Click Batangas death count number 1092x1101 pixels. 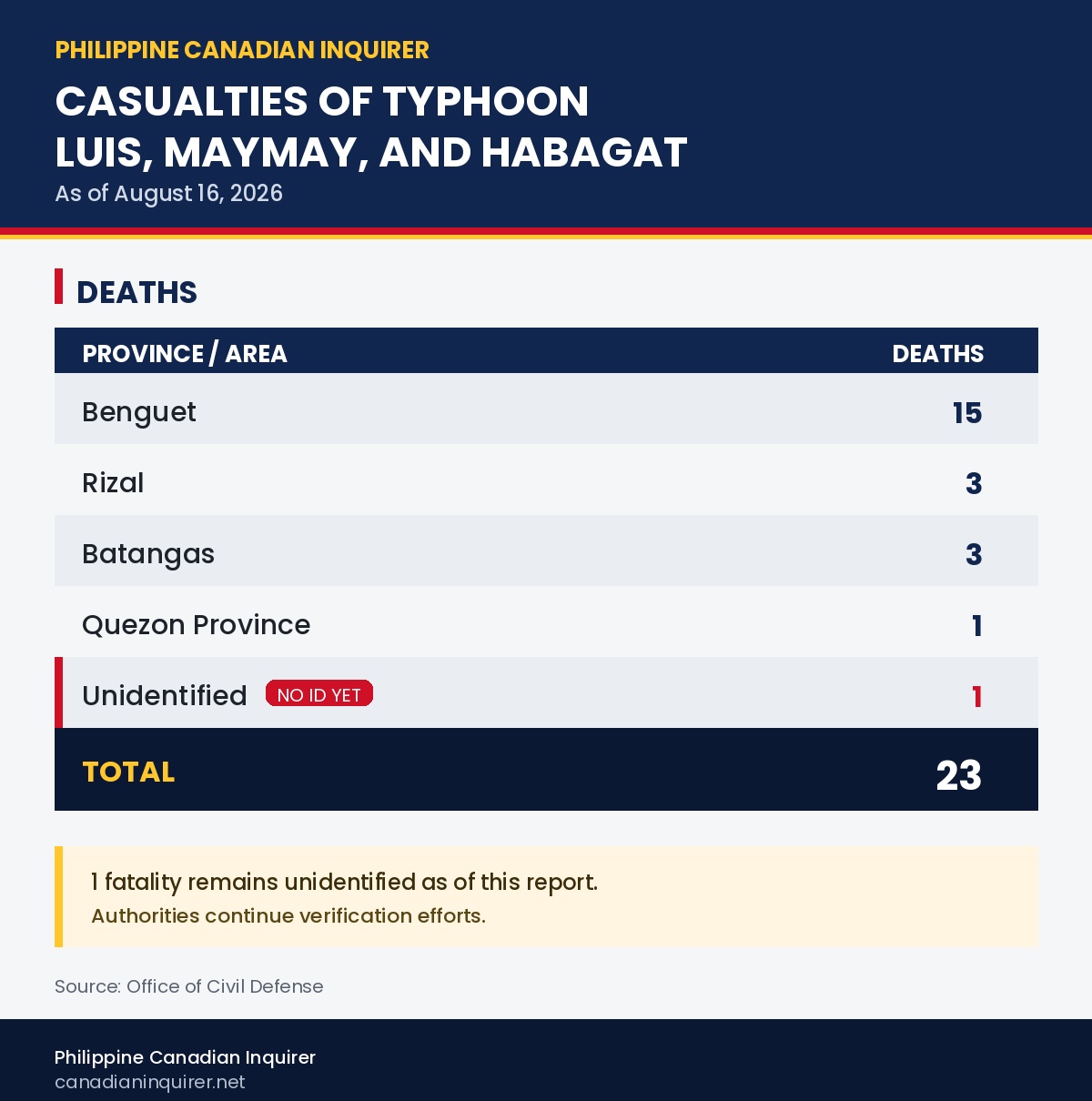pos(974,555)
